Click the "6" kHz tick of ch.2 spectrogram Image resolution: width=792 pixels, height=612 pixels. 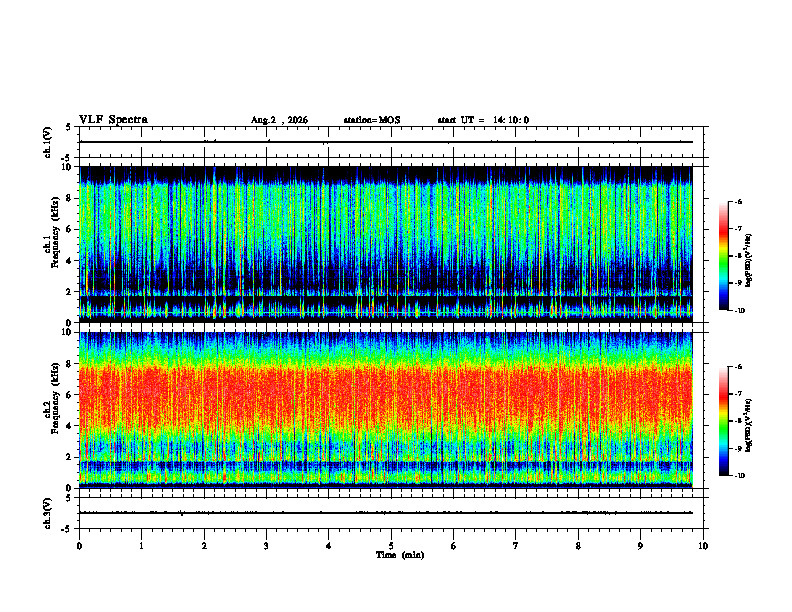(69, 395)
